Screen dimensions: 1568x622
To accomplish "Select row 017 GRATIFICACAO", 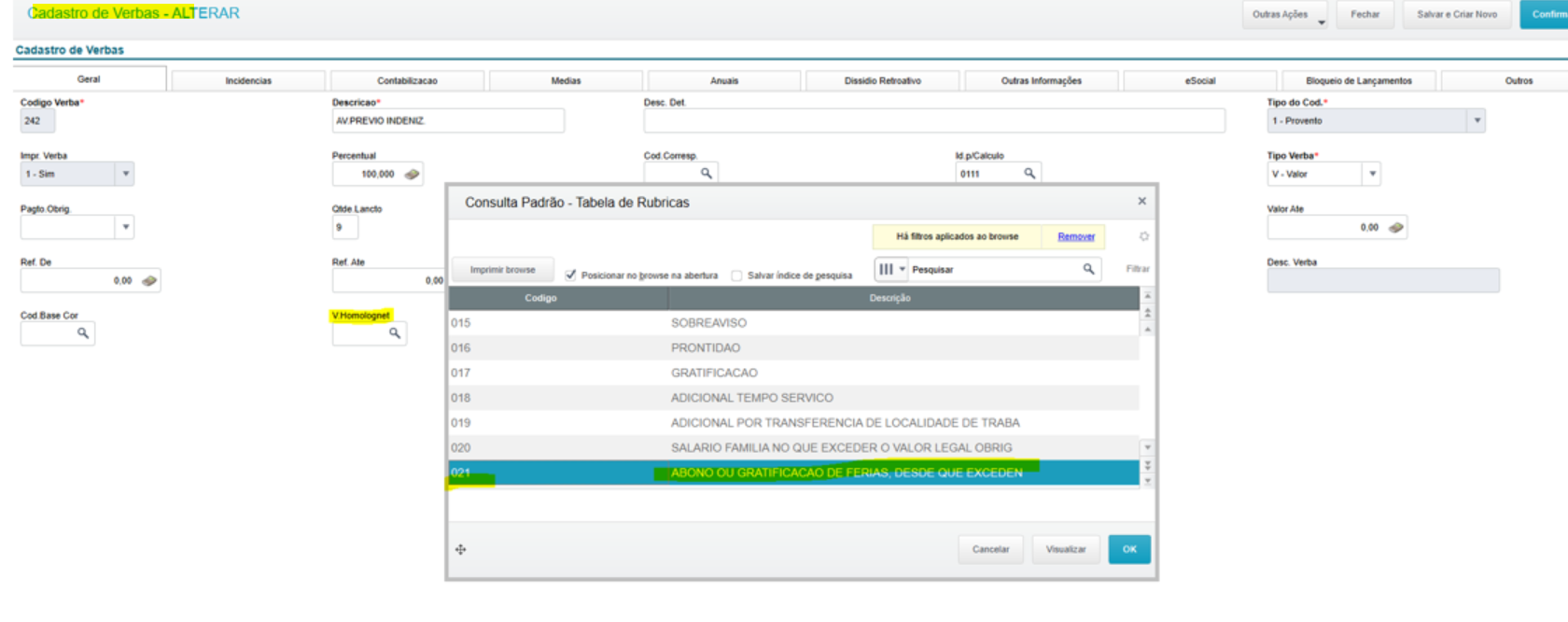I will pyautogui.click(x=793, y=373).
